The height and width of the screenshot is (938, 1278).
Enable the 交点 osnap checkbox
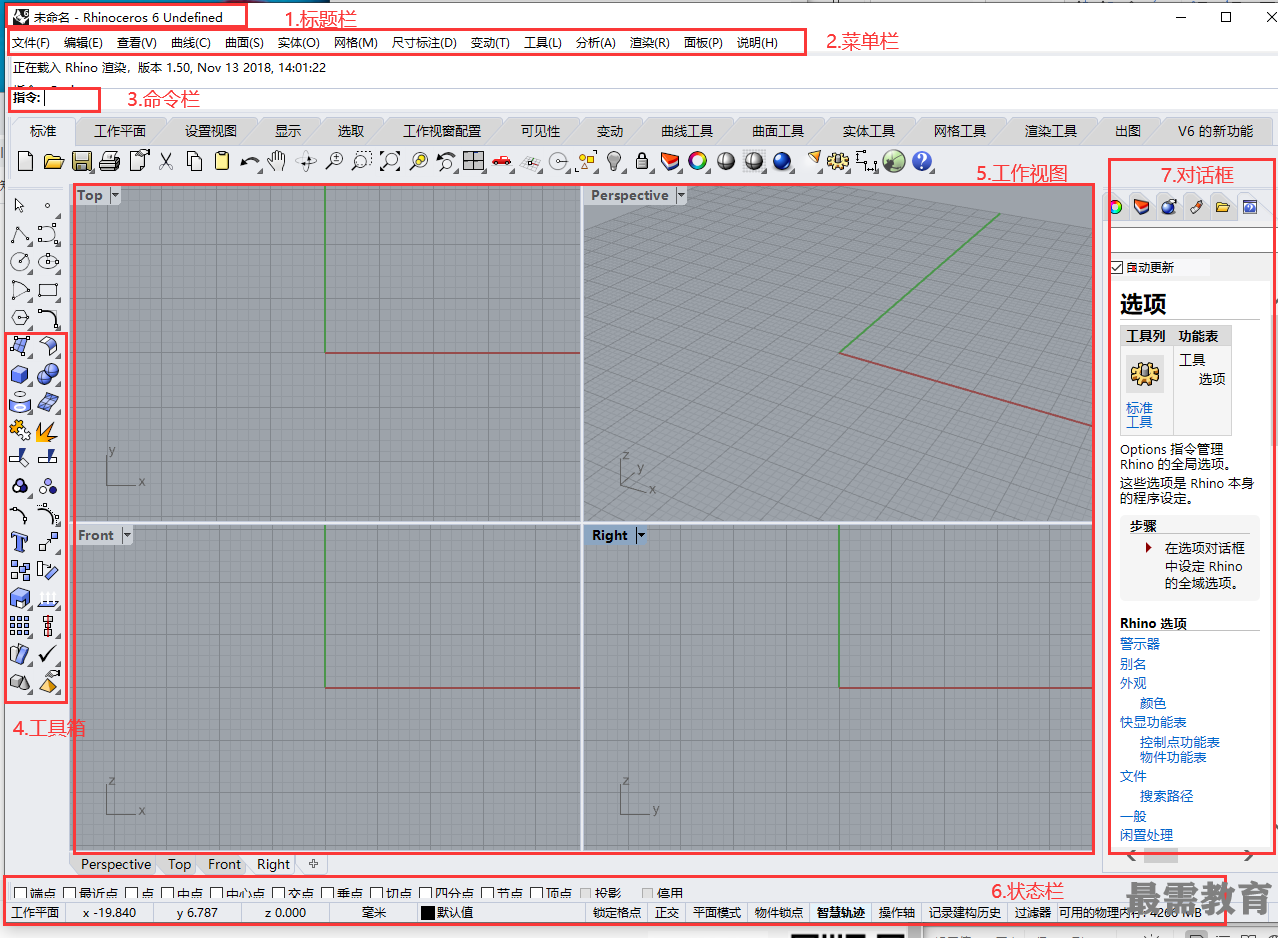pyautogui.click(x=278, y=893)
